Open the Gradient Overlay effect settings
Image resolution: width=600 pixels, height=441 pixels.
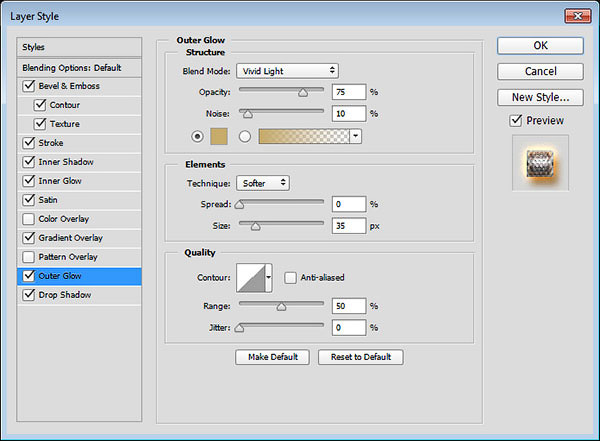coord(70,238)
